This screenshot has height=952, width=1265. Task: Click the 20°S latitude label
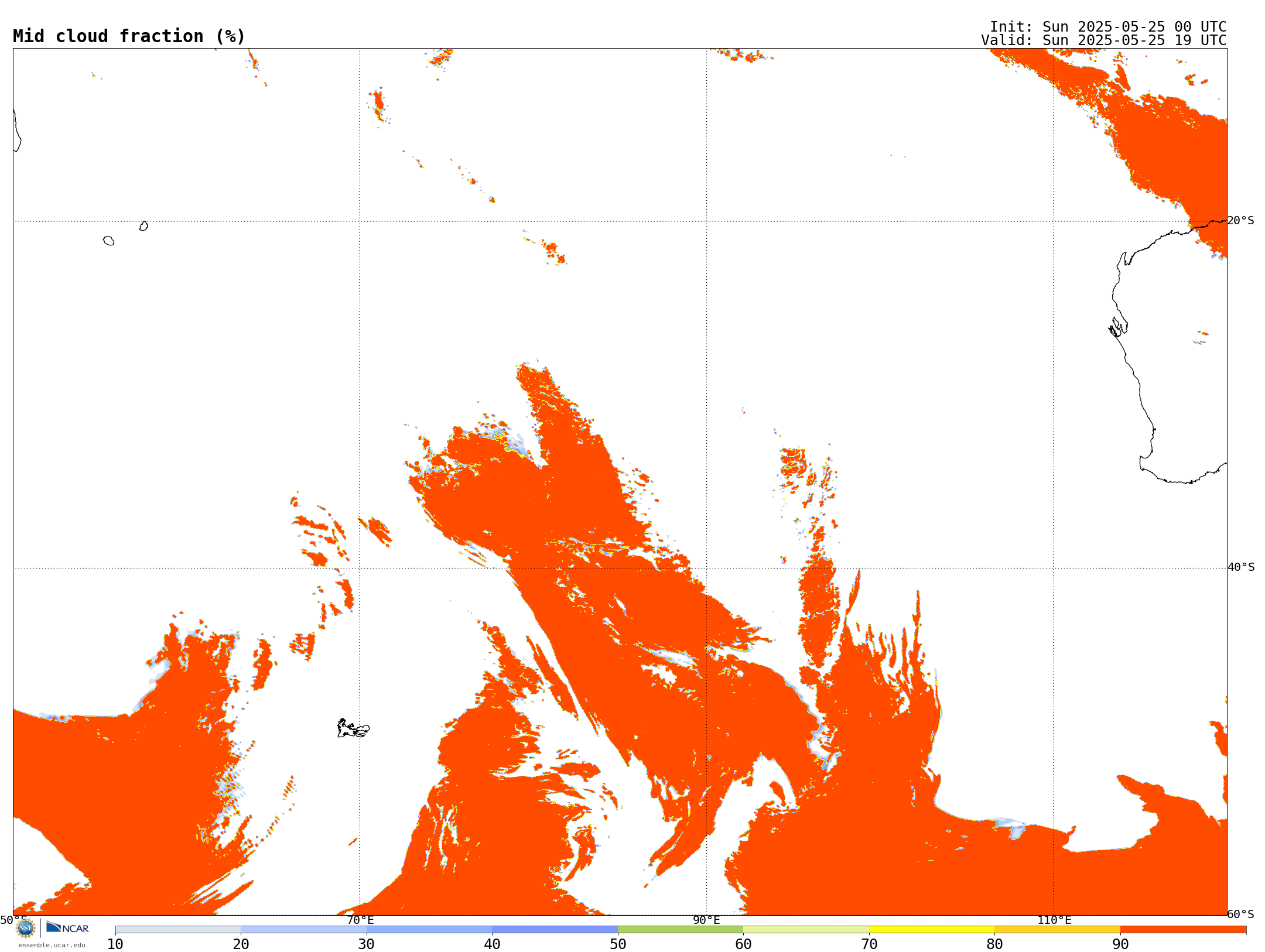coord(1241,221)
